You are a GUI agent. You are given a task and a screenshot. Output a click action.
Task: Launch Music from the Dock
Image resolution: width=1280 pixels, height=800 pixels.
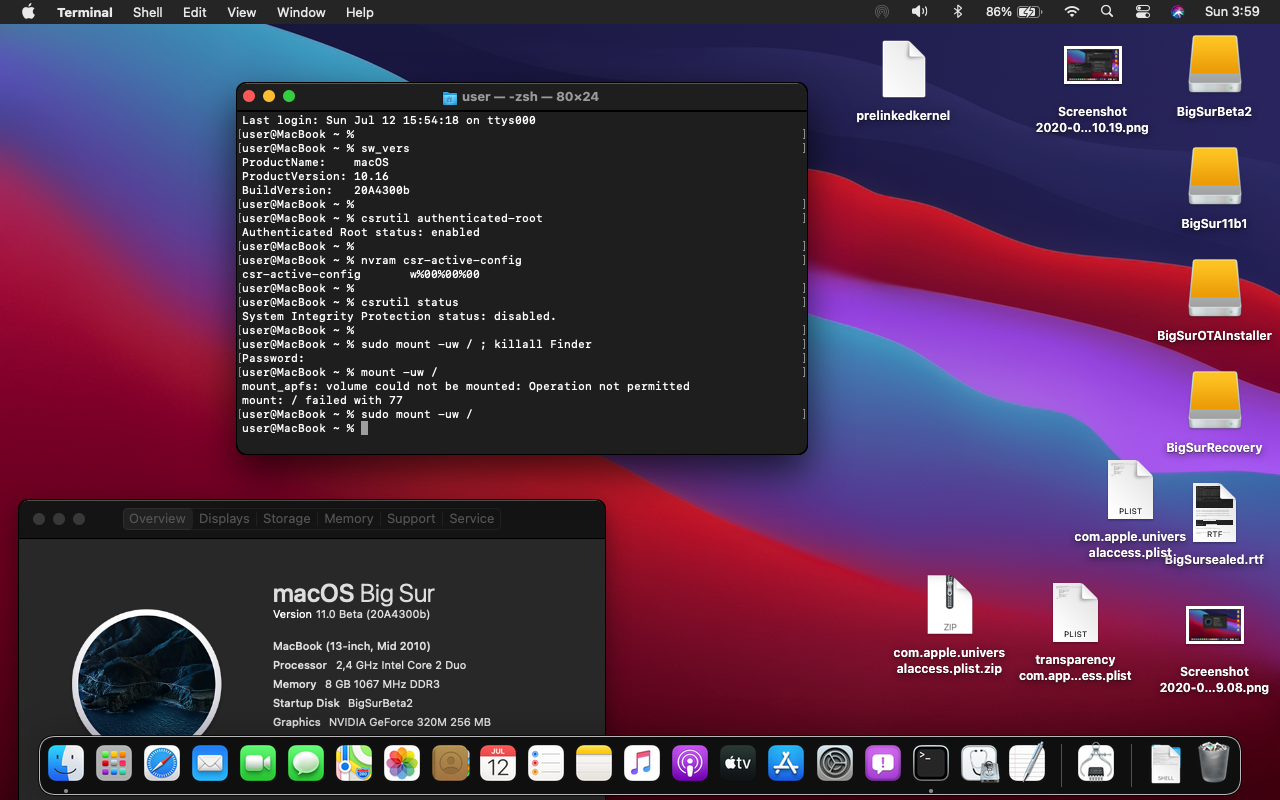[x=642, y=764]
